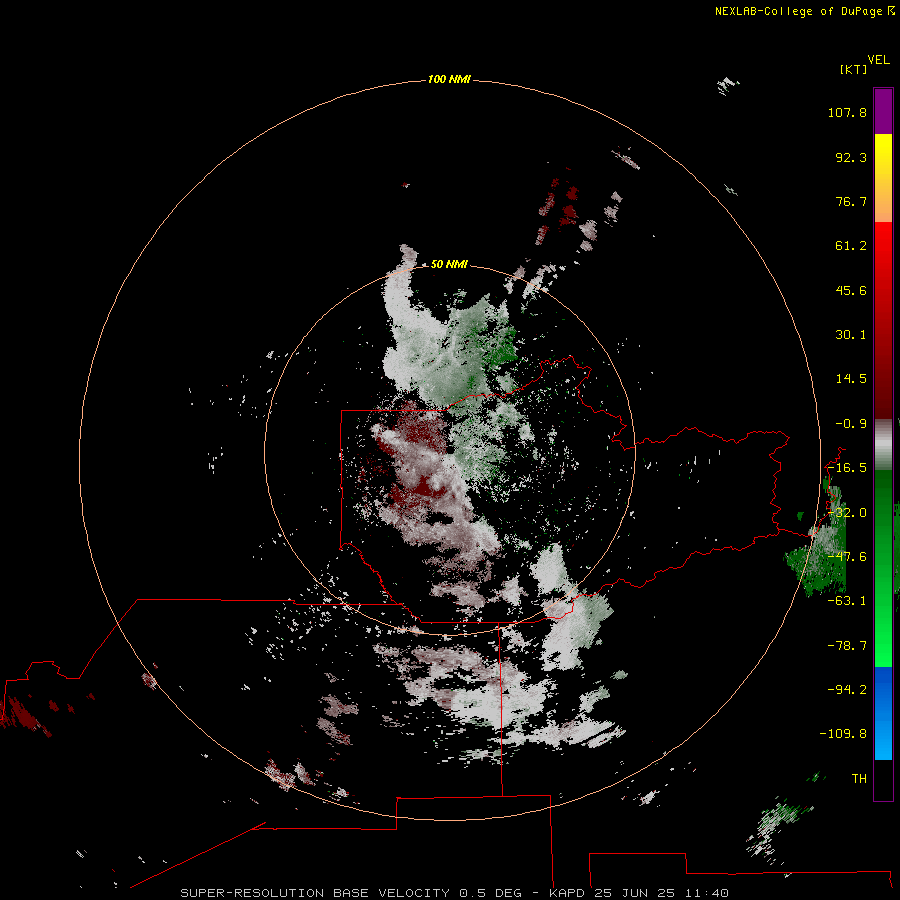Click the 100 NMI range ring label

coord(449,79)
